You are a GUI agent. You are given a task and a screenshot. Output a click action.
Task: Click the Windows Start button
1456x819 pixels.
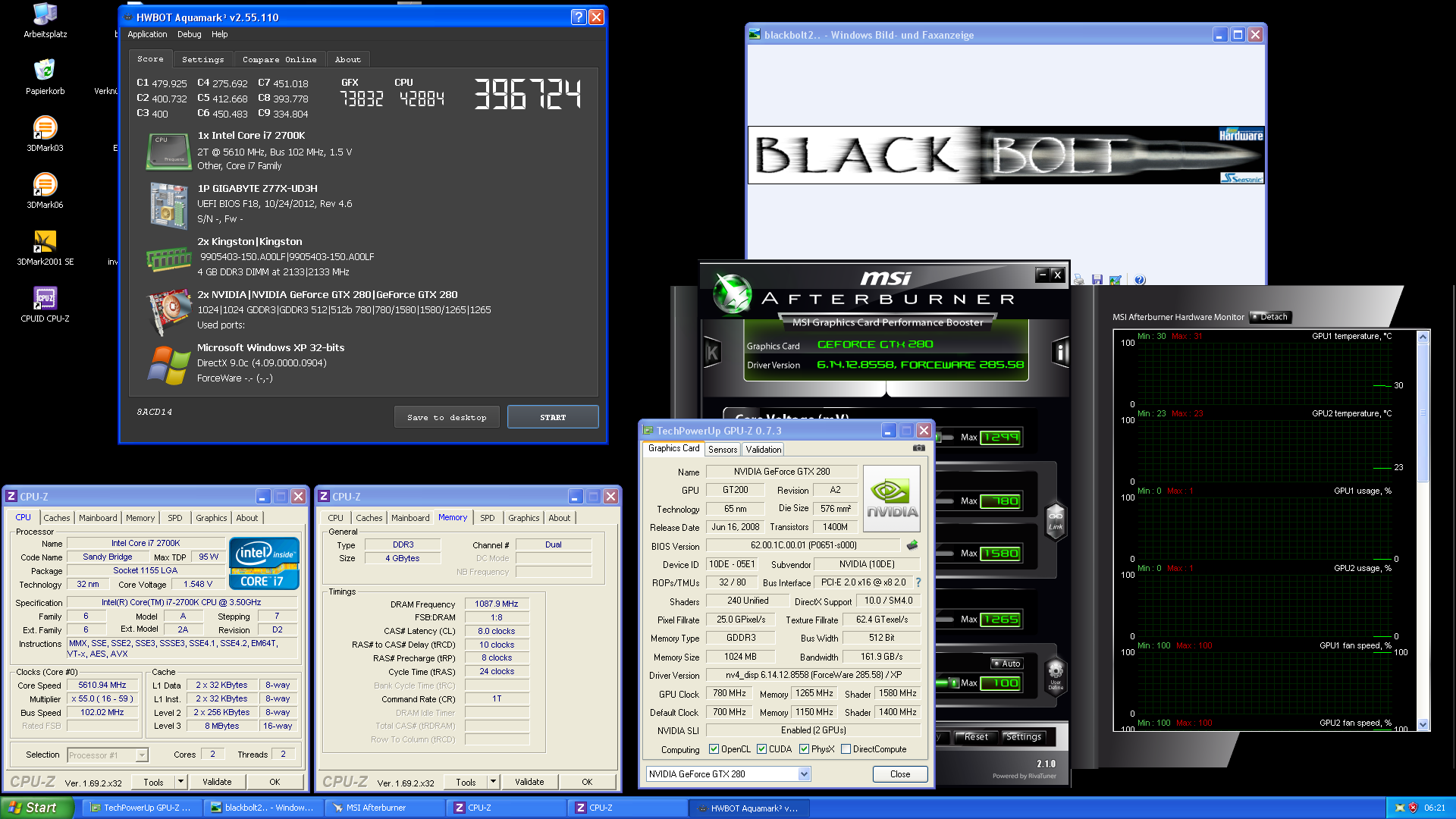36,808
